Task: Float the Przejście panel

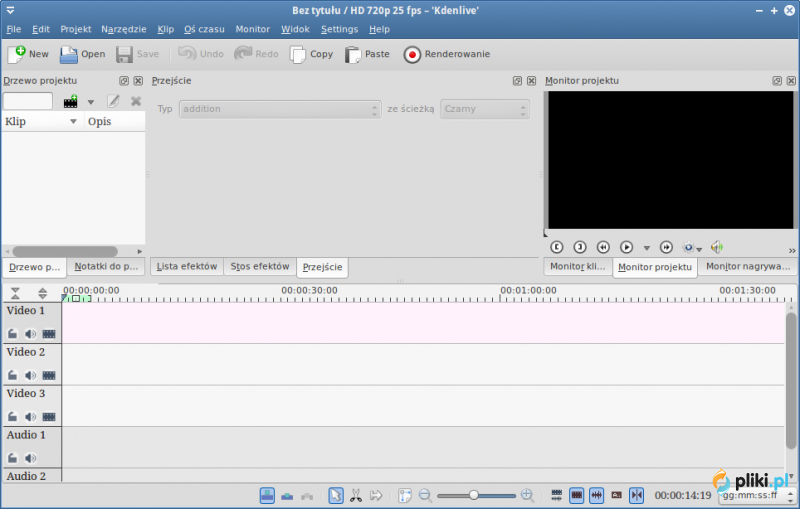Action: point(517,81)
